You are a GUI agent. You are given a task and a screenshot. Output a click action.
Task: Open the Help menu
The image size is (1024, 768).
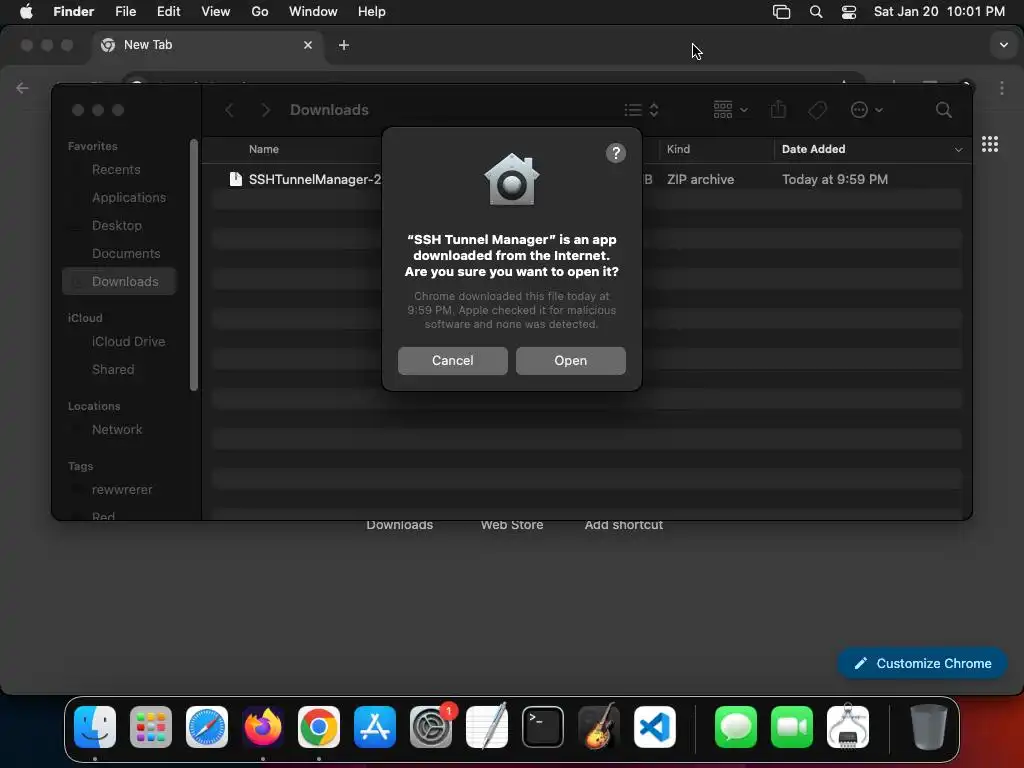(x=372, y=12)
